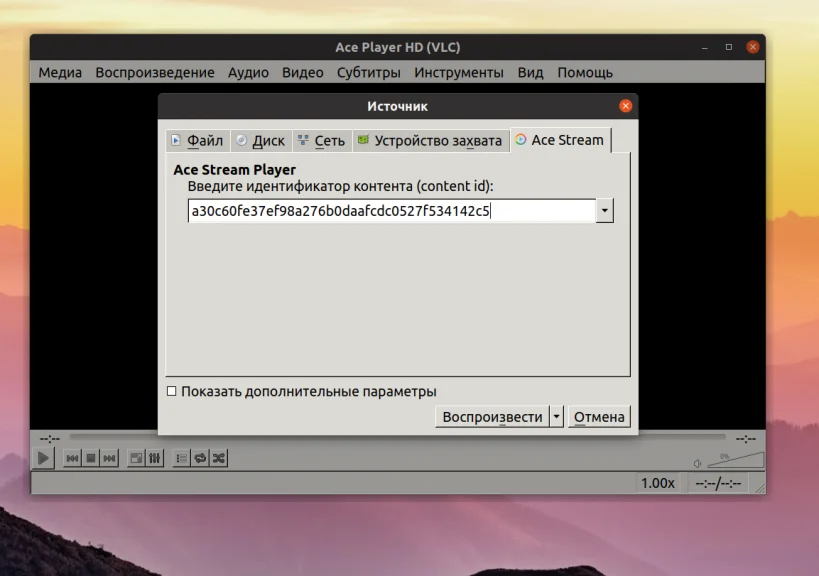Skip to the previous media item

point(72,459)
